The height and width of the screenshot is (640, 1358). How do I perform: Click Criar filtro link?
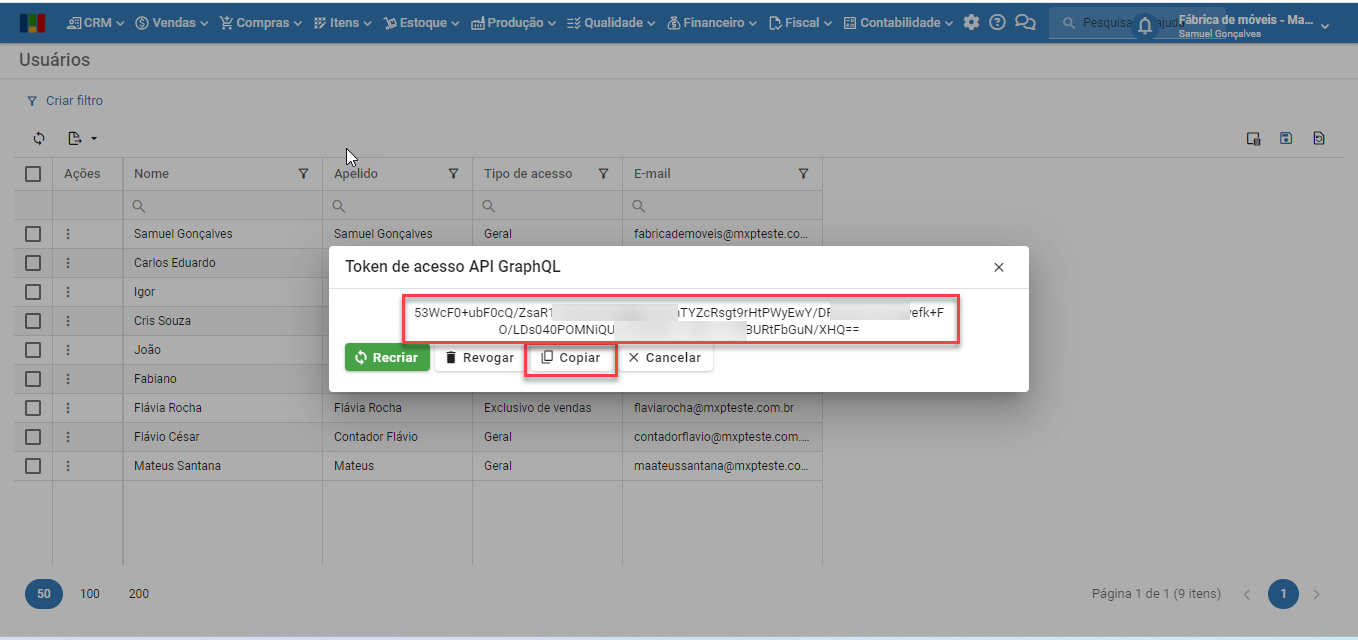(x=65, y=101)
